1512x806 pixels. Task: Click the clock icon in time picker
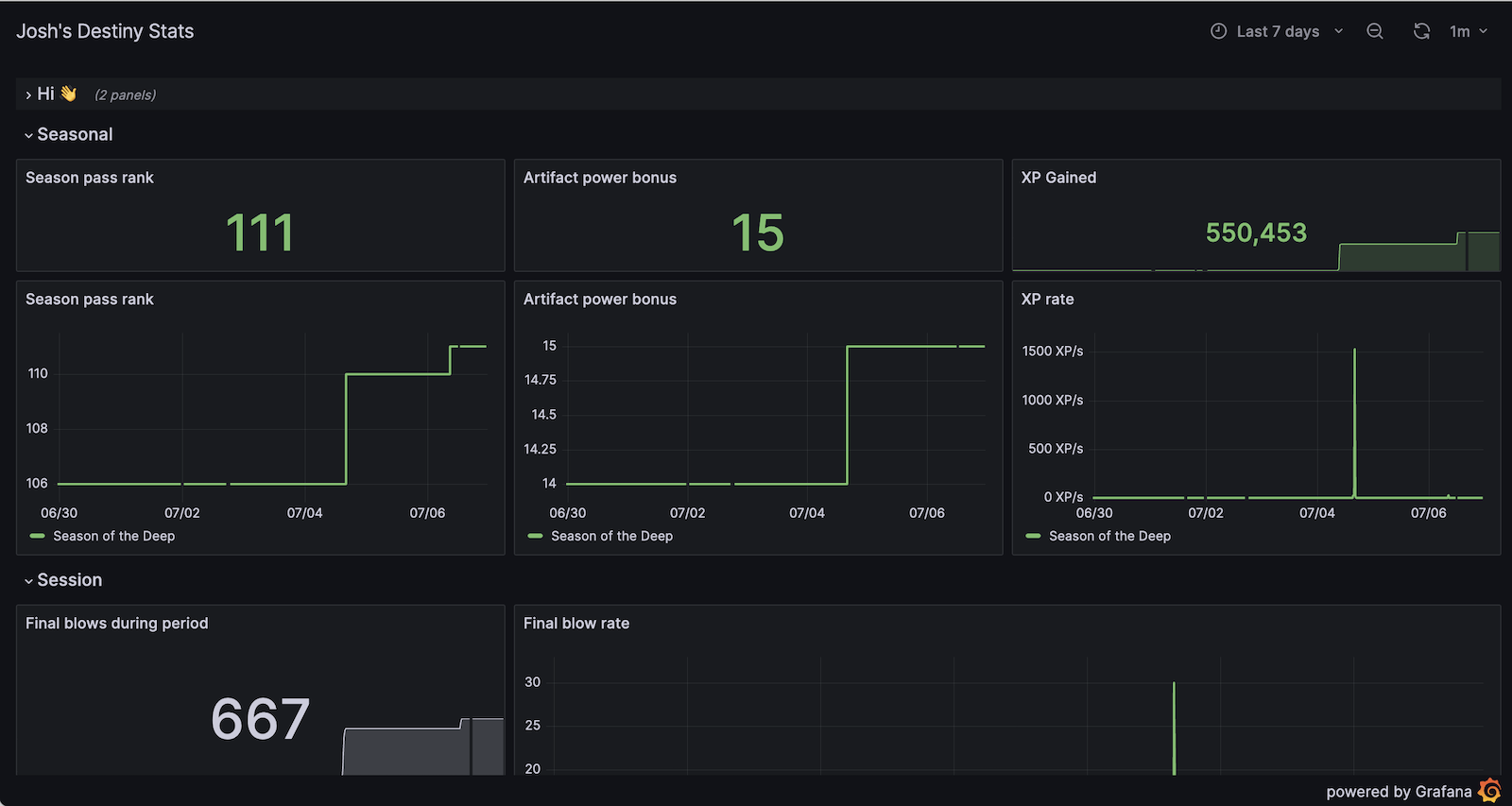click(x=1218, y=31)
